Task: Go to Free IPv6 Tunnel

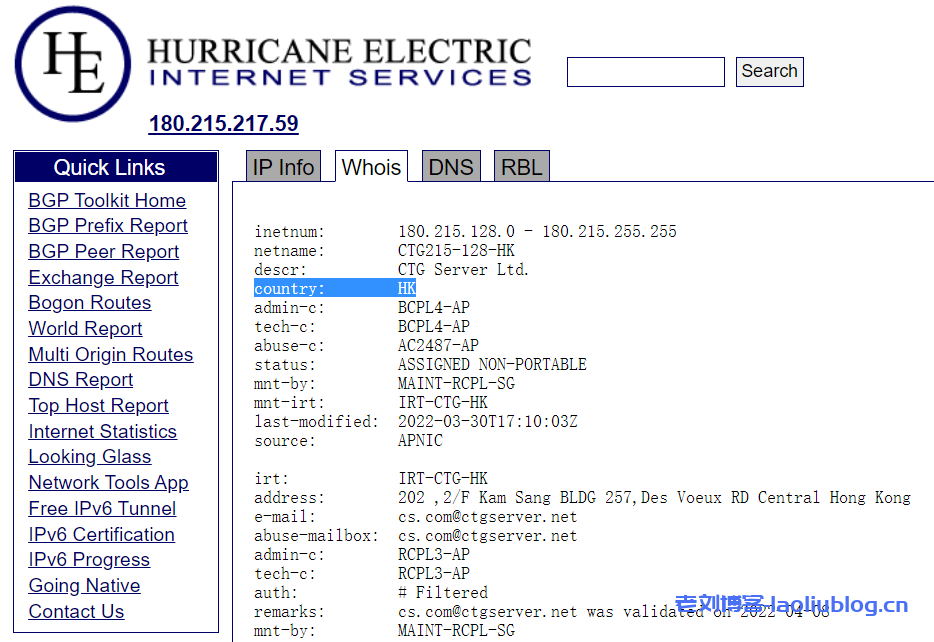Action: pyautogui.click(x=102, y=509)
